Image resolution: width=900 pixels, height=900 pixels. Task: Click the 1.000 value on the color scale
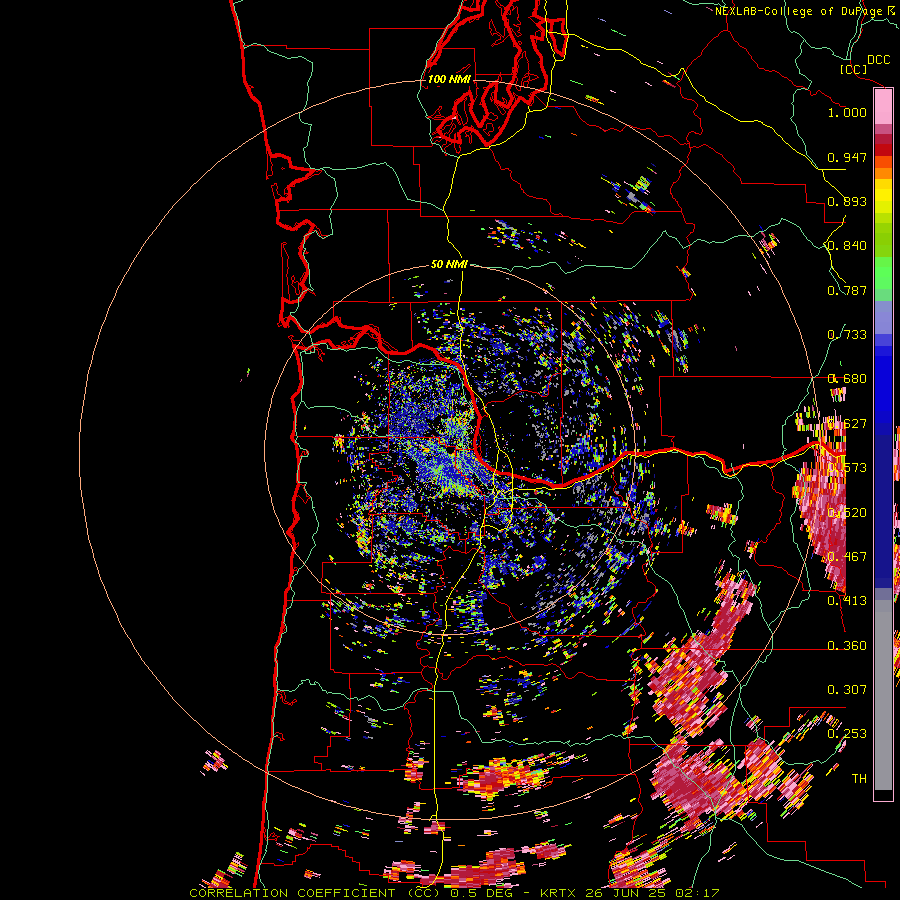tap(847, 112)
